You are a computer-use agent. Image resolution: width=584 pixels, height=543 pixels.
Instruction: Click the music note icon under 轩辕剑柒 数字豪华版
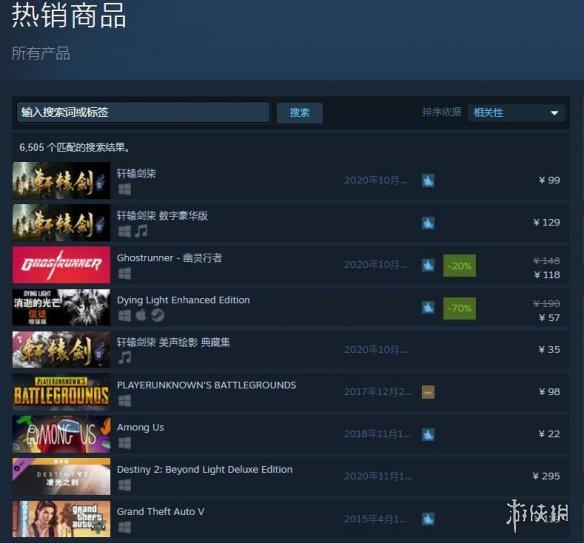(141, 231)
